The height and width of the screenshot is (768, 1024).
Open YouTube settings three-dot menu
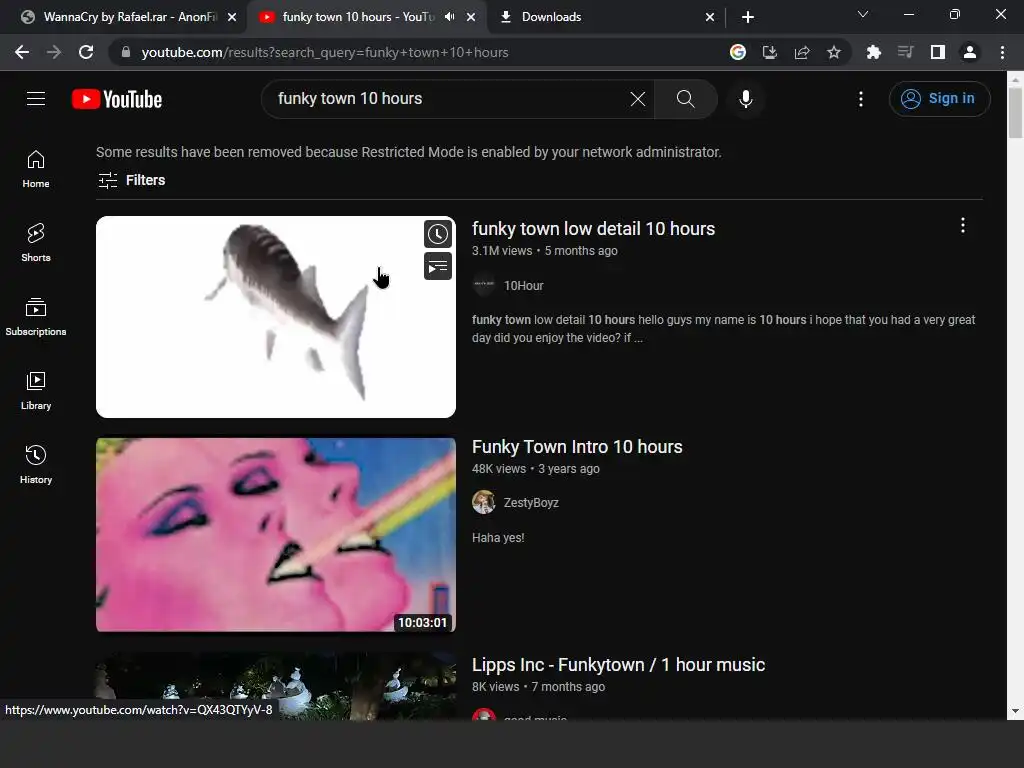coord(861,99)
